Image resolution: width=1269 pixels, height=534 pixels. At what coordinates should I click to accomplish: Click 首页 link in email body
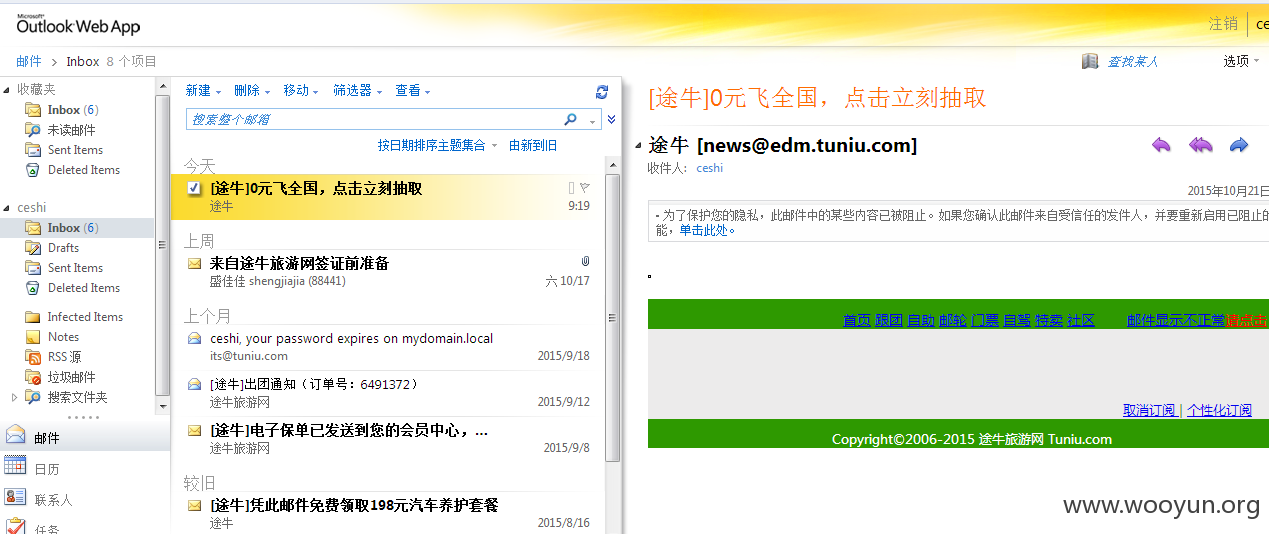[857, 320]
